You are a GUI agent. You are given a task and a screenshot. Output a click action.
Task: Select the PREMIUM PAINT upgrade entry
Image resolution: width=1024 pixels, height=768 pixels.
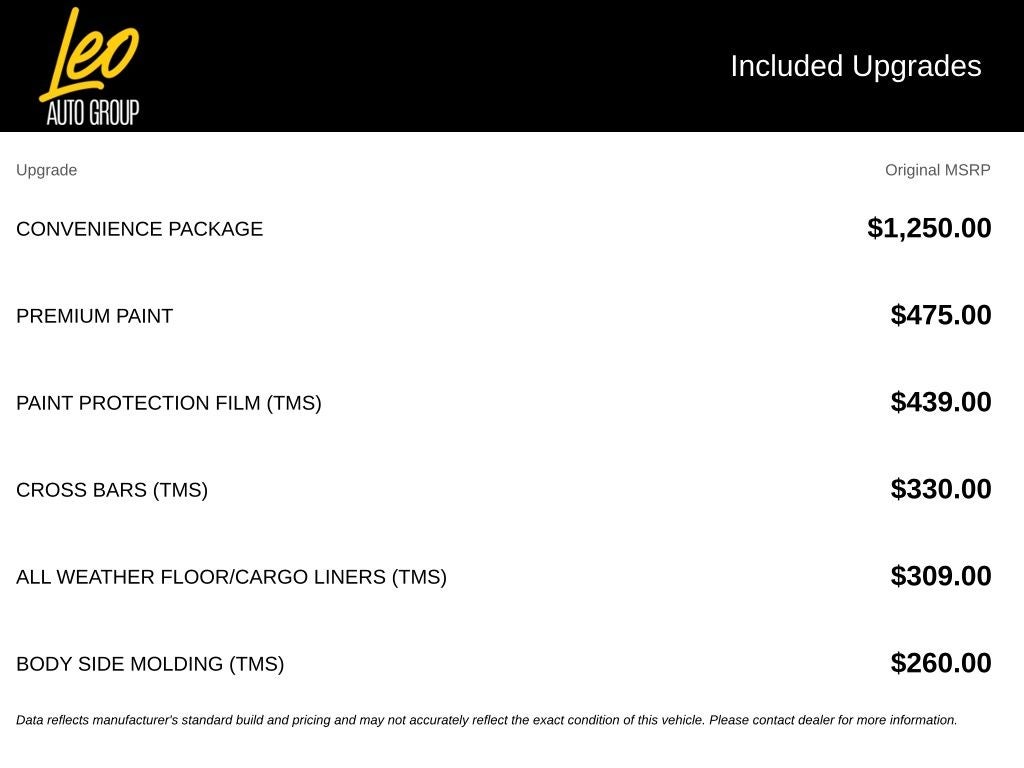pyautogui.click(x=94, y=315)
